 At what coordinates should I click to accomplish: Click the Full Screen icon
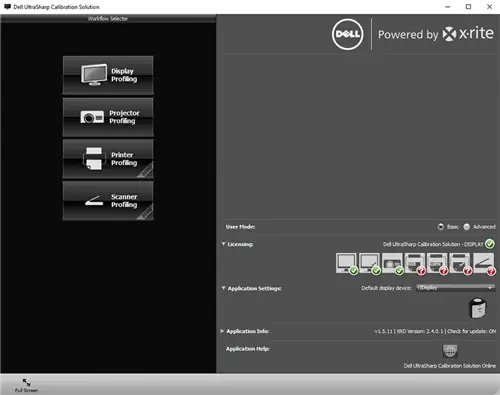pos(26,382)
